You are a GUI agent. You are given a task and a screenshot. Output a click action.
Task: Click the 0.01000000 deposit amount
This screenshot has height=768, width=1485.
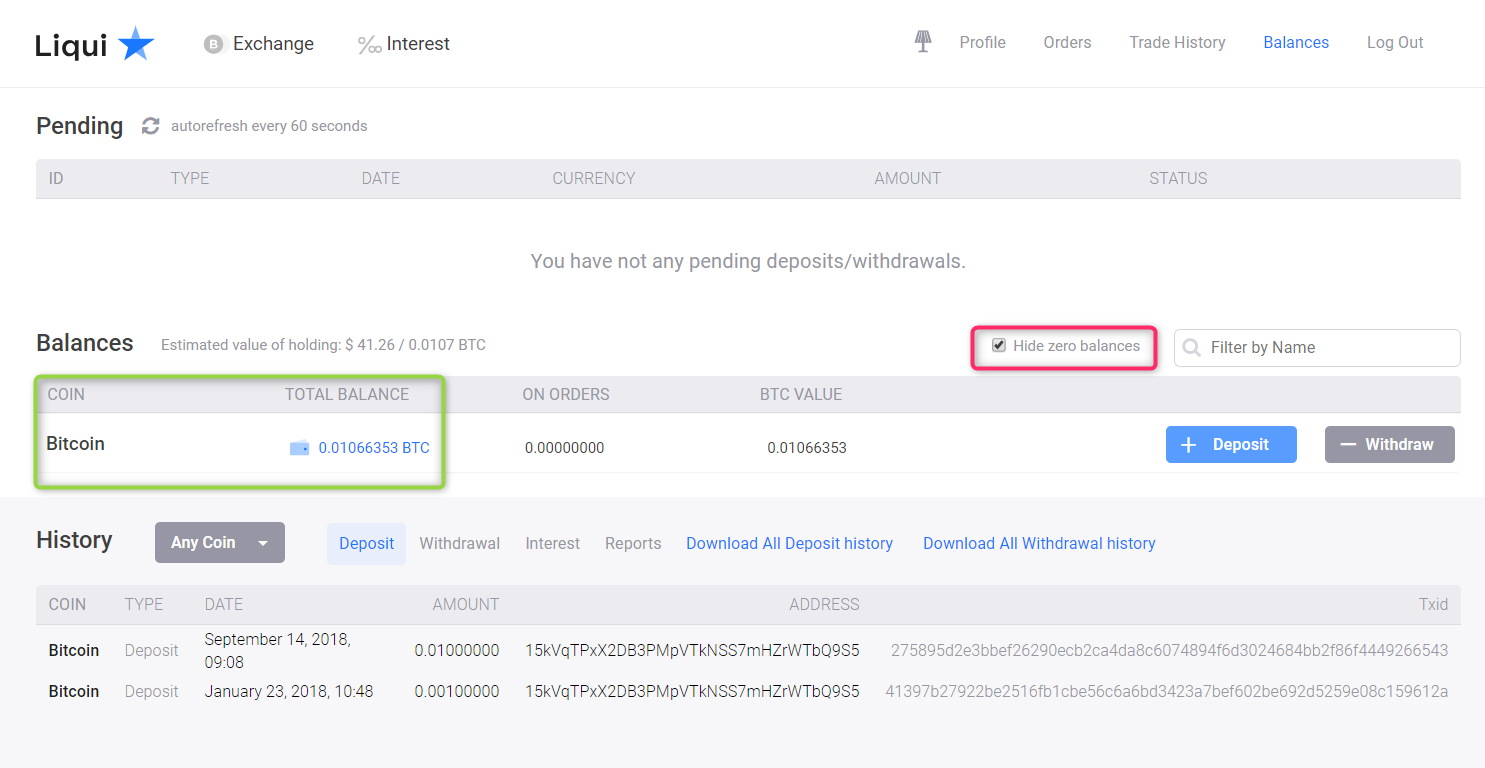coord(457,650)
